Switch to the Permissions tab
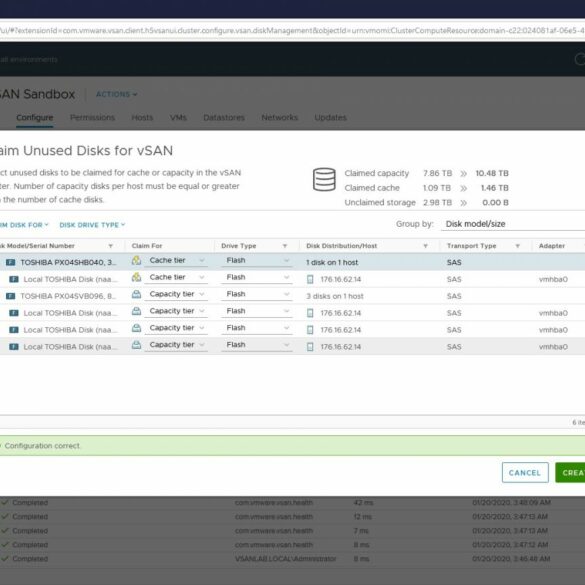This screenshot has width=585, height=585. tap(93, 118)
